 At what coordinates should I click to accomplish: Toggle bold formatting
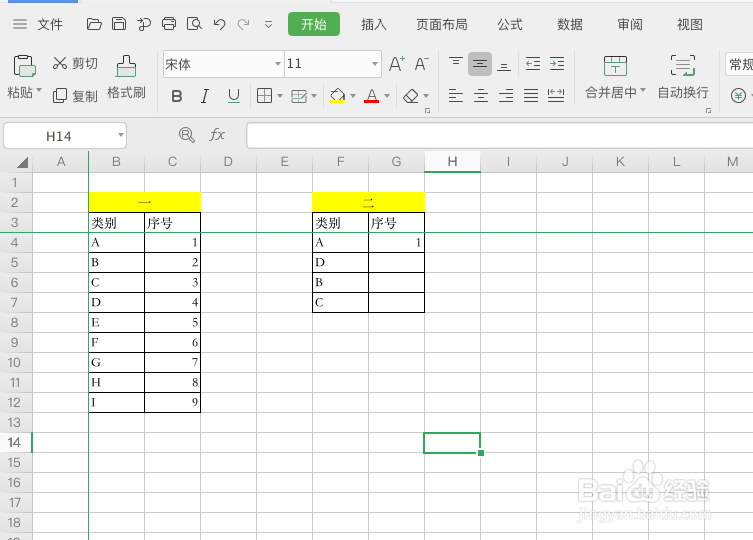[177, 96]
